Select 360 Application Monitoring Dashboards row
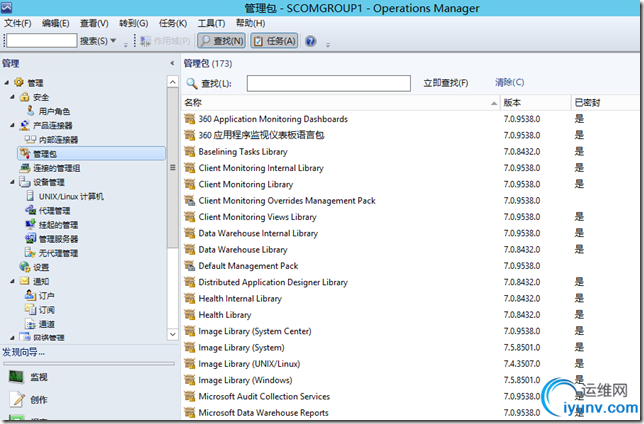Image resolution: width=644 pixels, height=424 pixels. pyautogui.click(x=409, y=119)
